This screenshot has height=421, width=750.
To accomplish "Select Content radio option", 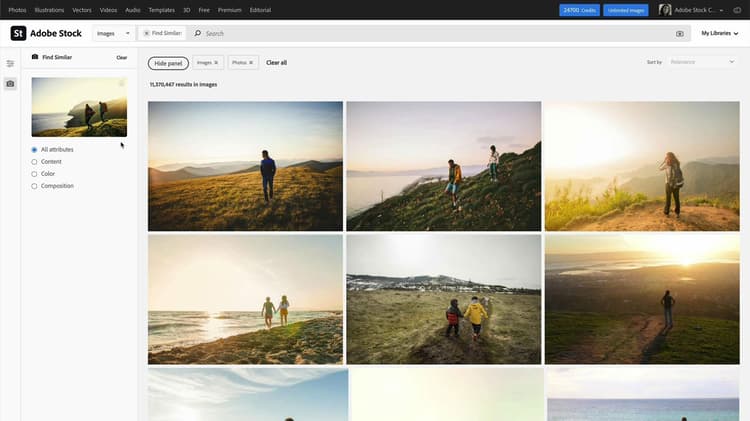I will [x=34, y=162].
